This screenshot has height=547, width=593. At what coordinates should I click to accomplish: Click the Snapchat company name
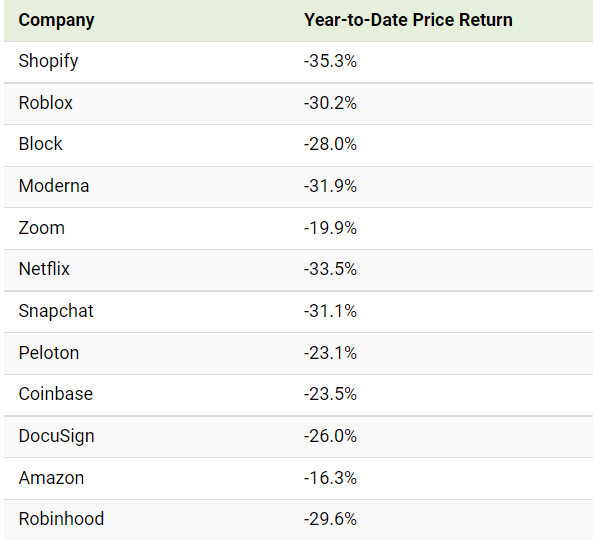[x=56, y=311]
